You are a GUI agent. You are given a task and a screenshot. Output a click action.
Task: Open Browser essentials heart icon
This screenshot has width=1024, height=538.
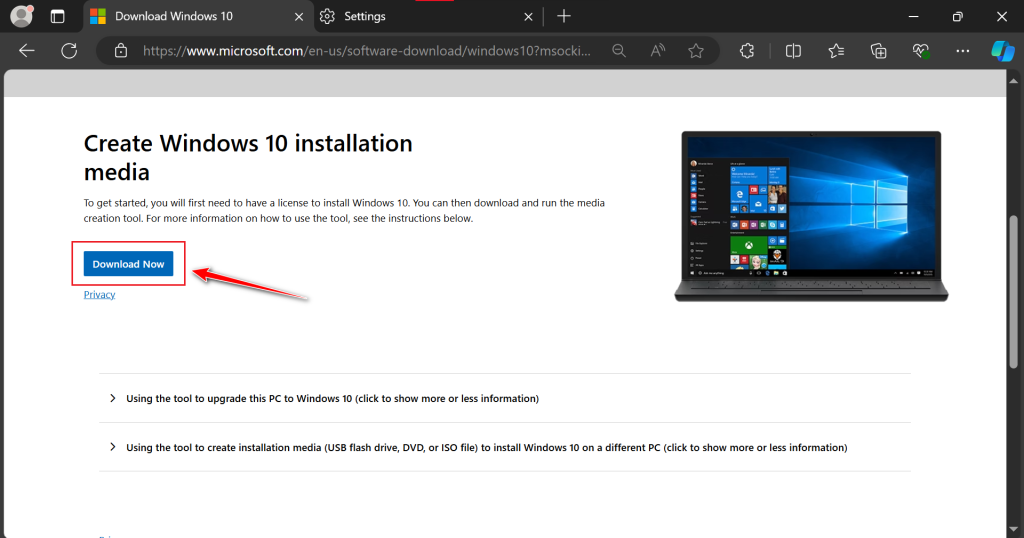921,51
